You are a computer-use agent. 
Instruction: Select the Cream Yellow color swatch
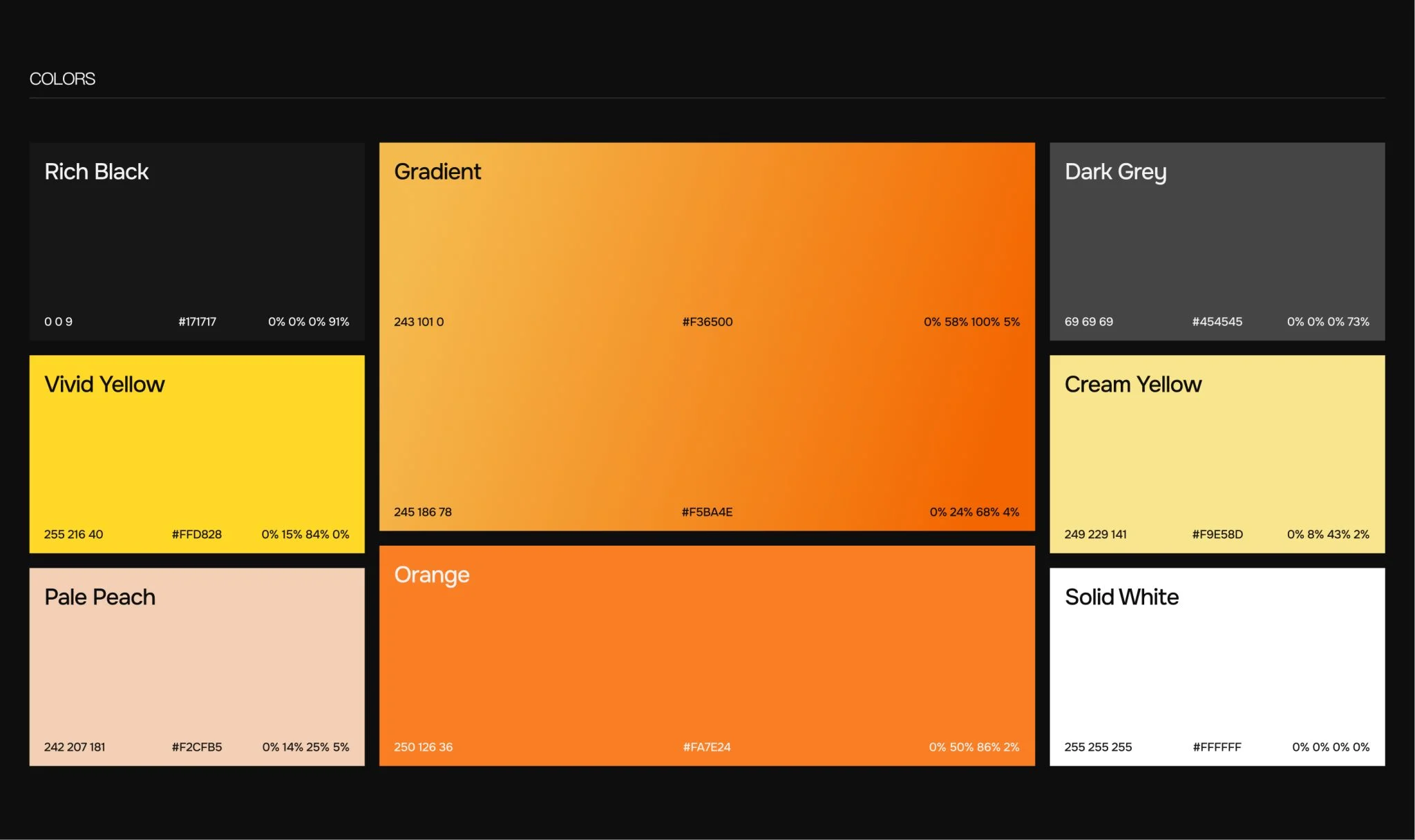[x=1217, y=454]
